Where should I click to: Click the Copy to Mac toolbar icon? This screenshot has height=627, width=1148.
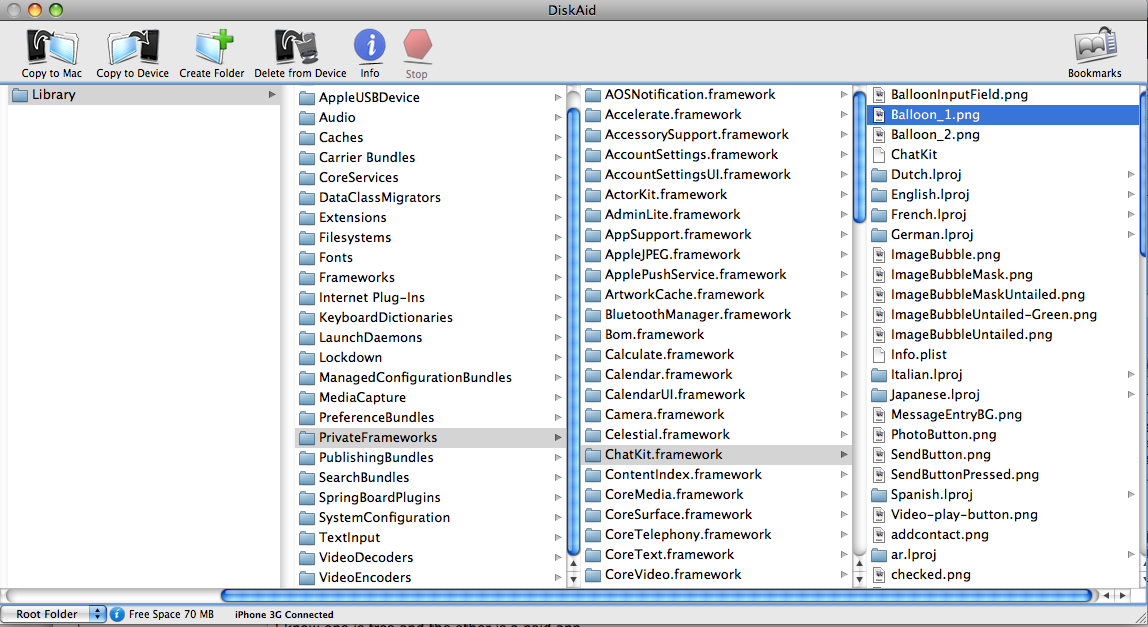51,47
